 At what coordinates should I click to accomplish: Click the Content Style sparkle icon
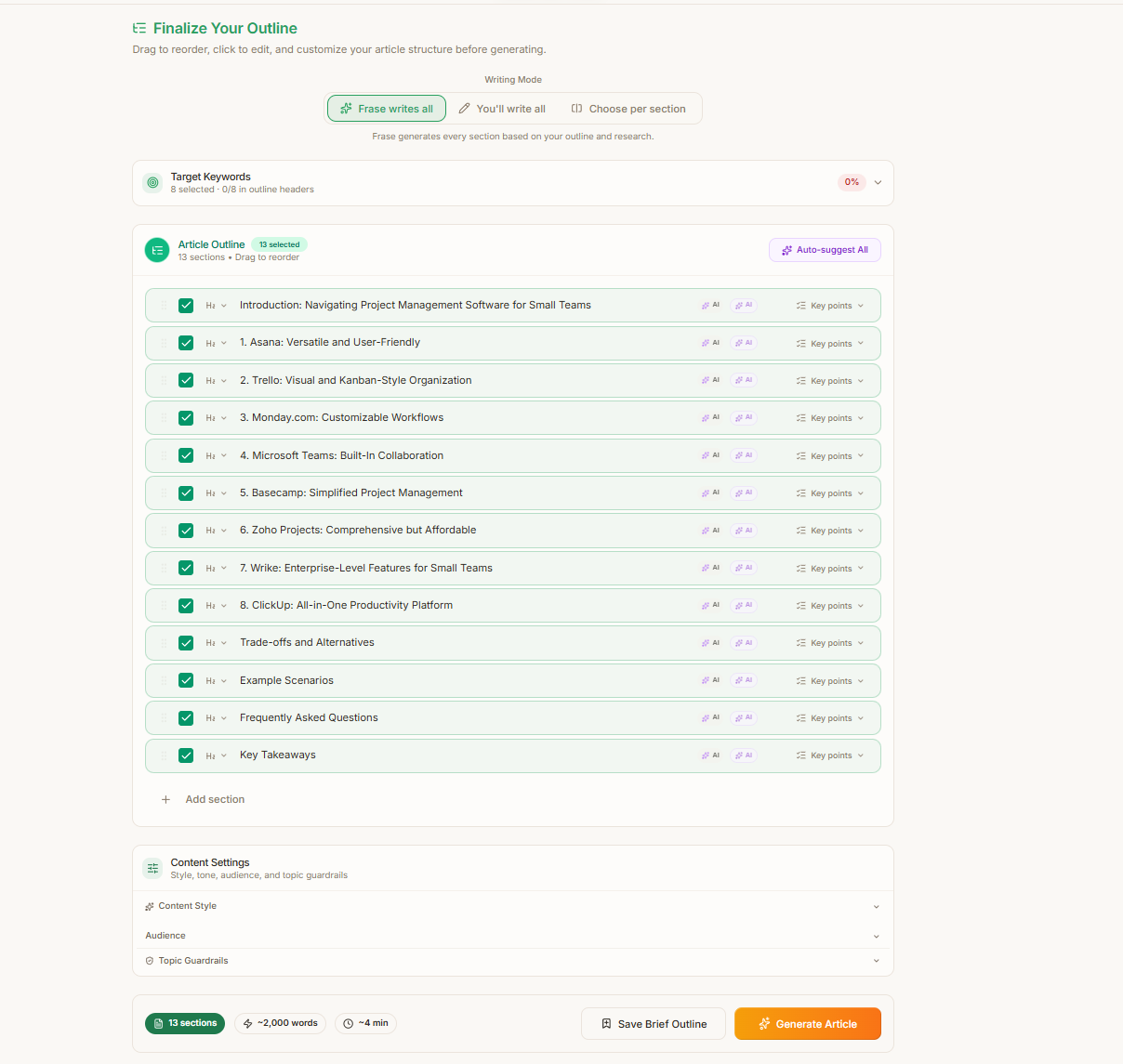click(149, 906)
